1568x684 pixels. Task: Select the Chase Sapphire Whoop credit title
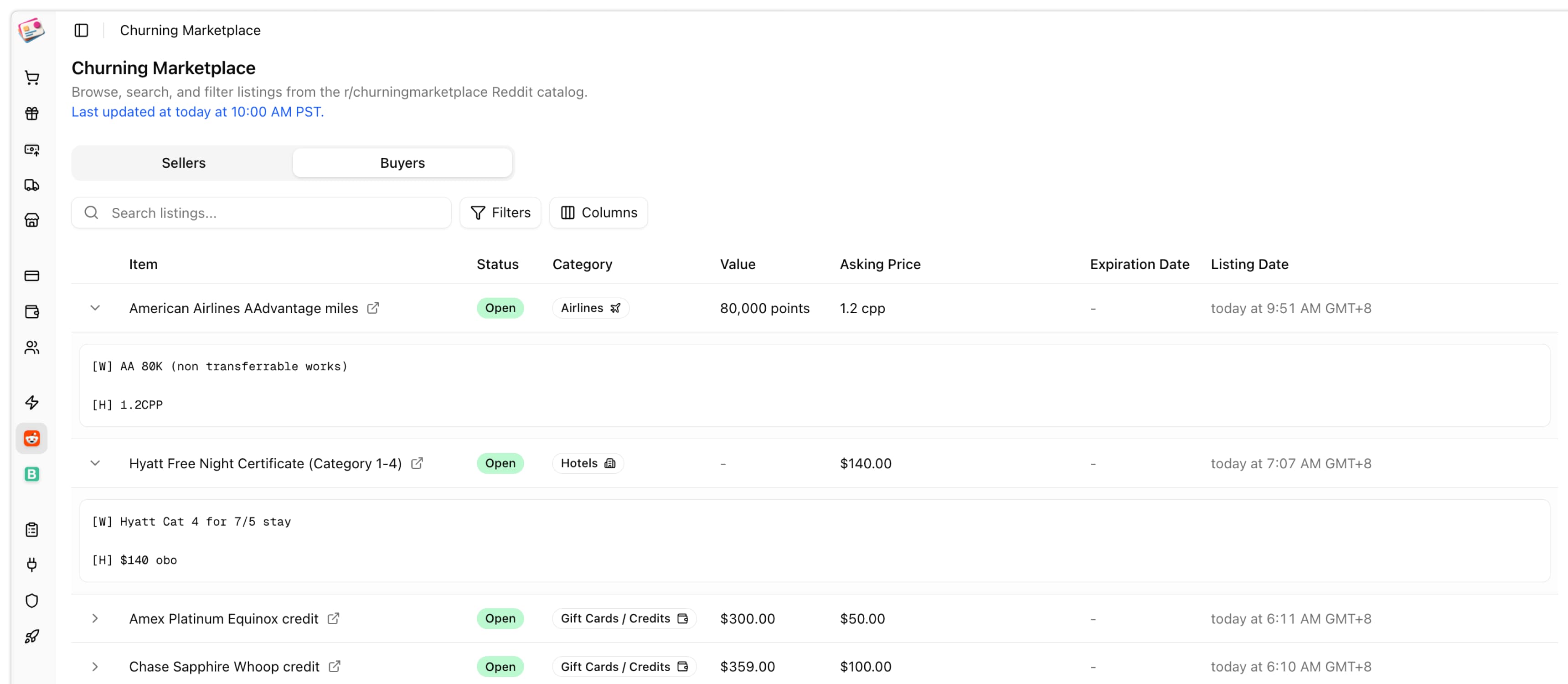224,667
